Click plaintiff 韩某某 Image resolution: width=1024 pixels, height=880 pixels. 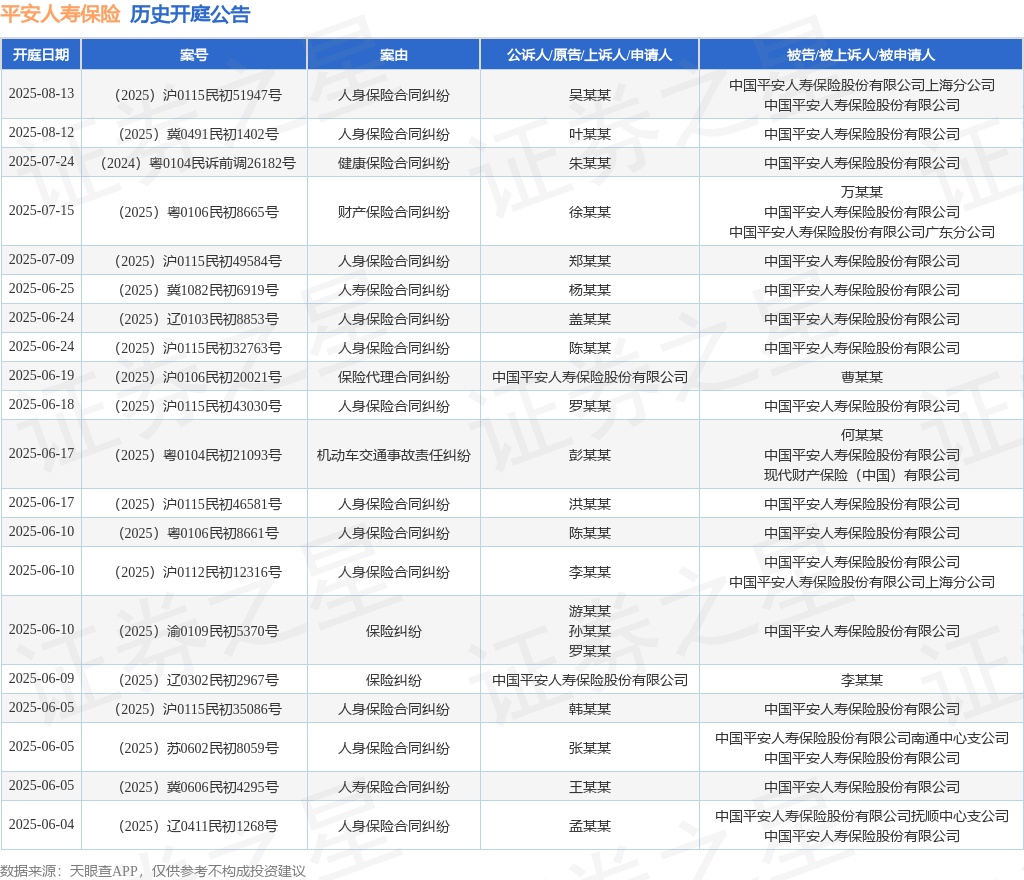point(590,709)
